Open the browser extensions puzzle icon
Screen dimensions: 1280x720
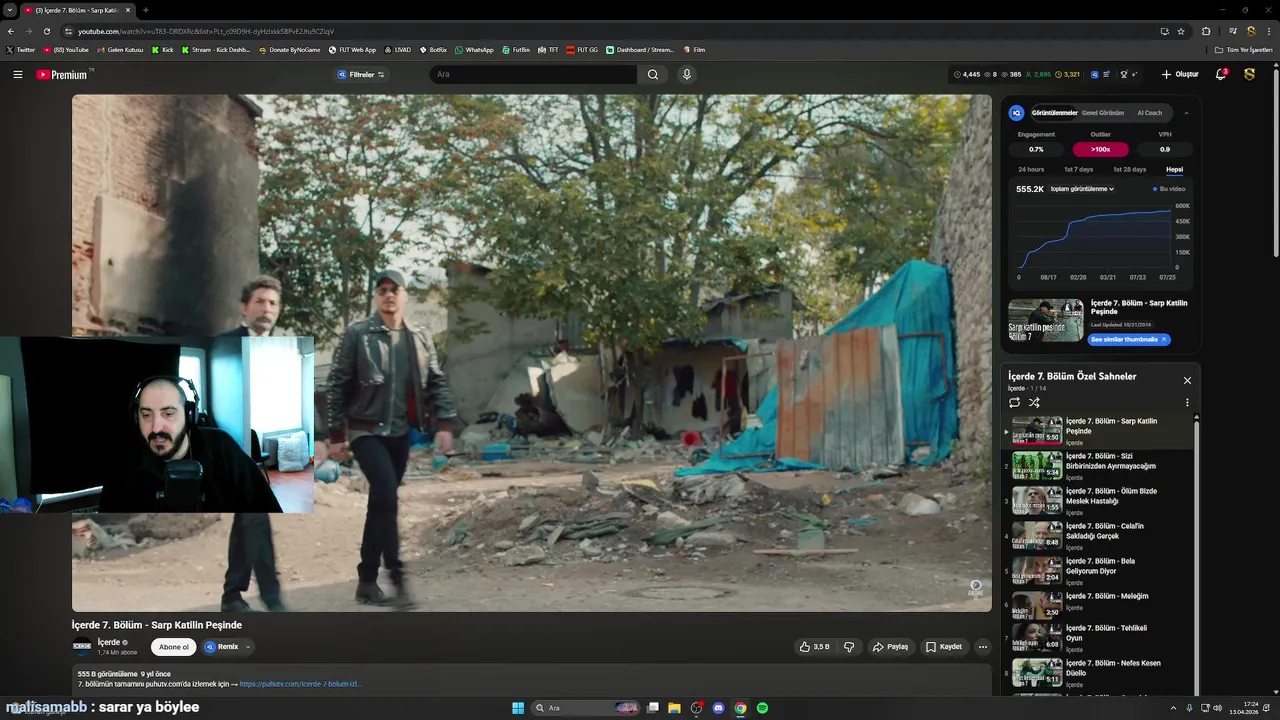[1206, 31]
